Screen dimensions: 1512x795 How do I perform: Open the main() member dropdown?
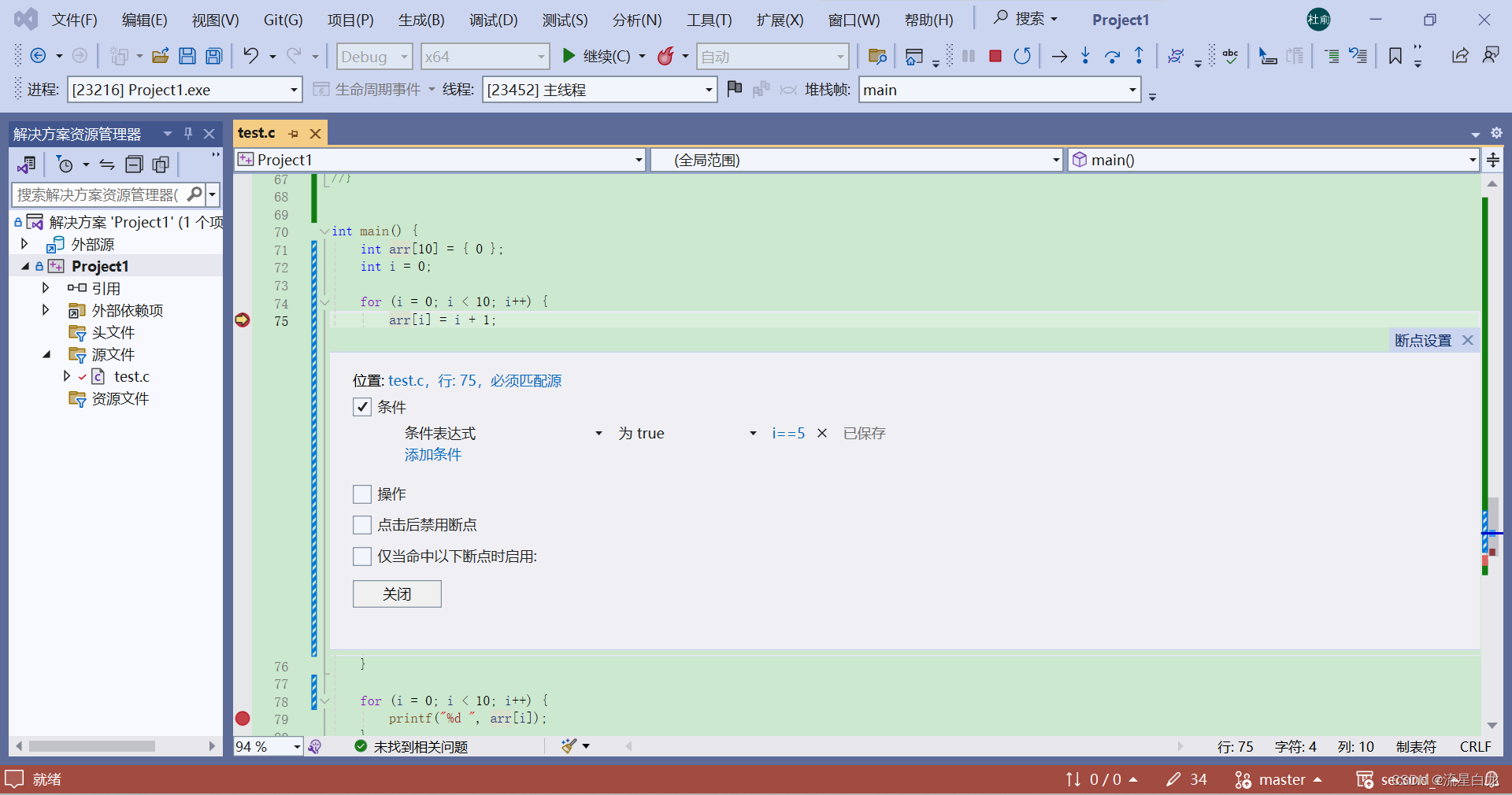coord(1472,160)
